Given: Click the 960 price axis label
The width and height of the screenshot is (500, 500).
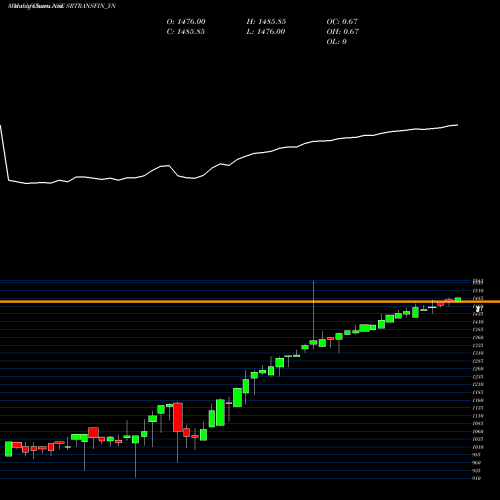Looking at the screenshot, I should click(x=477, y=463).
